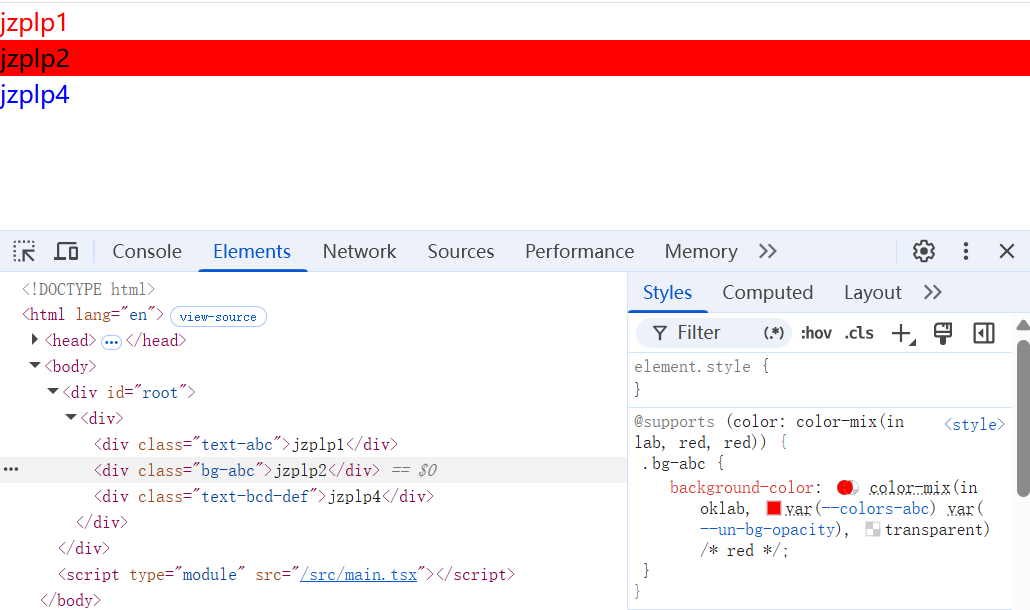Viewport: 1030px width, 610px height.
Task: Click the .bg-abc selector text
Action: coord(674,464)
